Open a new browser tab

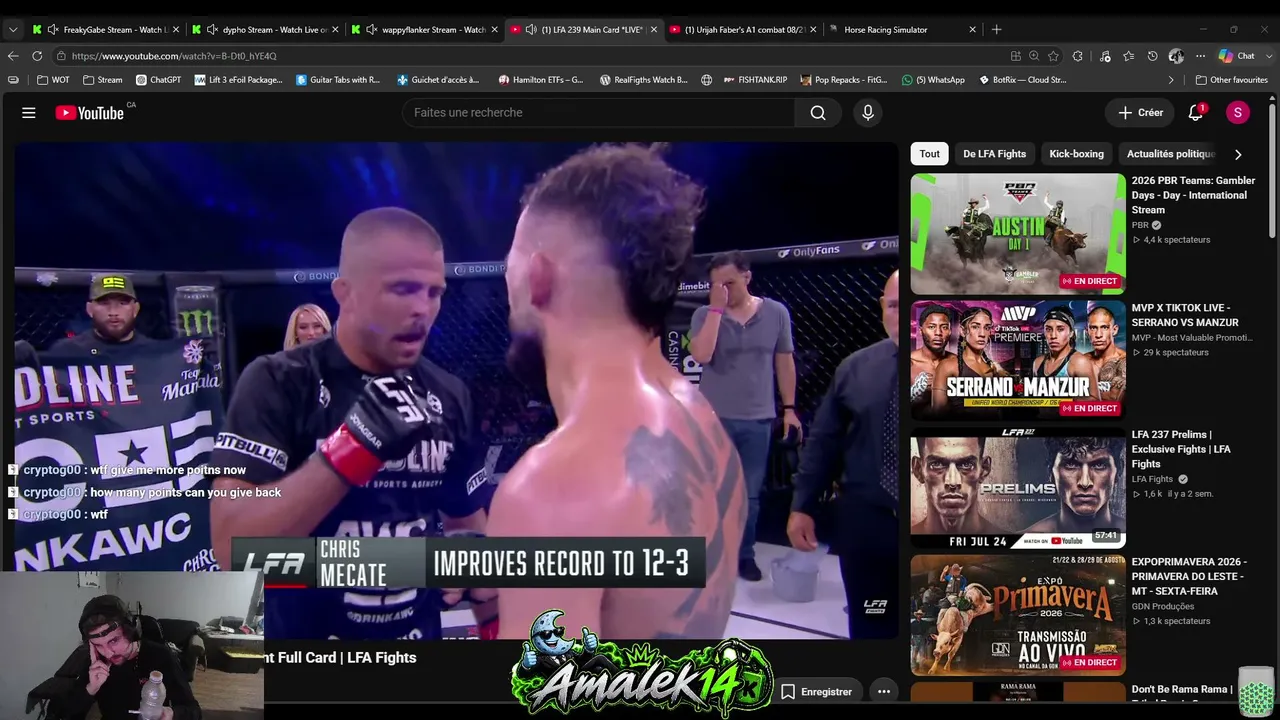[996, 29]
